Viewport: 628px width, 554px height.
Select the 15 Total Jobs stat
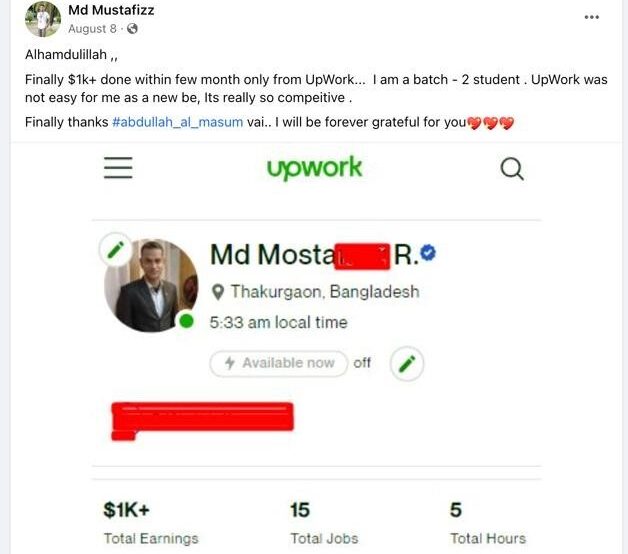[324, 523]
